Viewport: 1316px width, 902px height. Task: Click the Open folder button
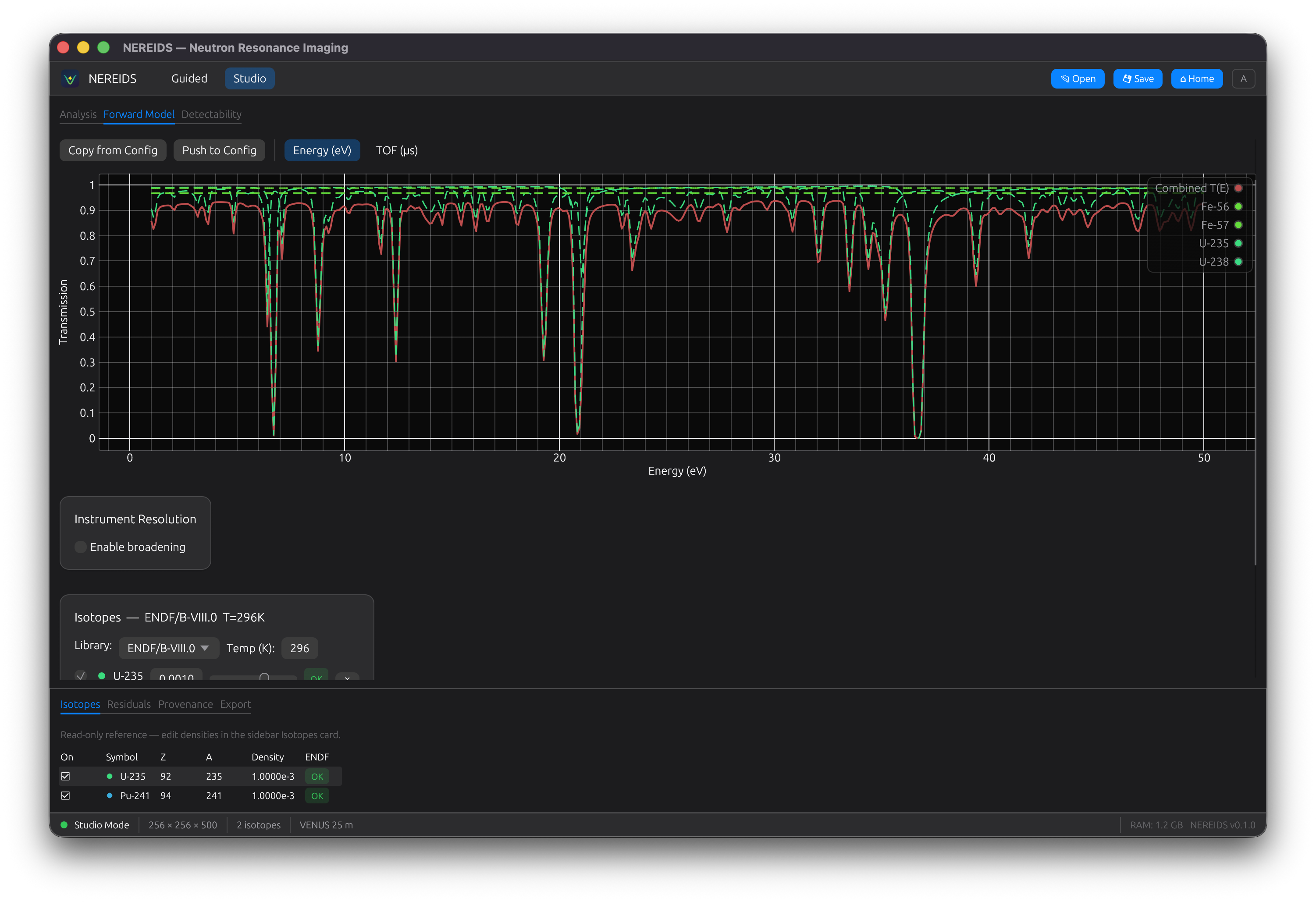(1077, 79)
